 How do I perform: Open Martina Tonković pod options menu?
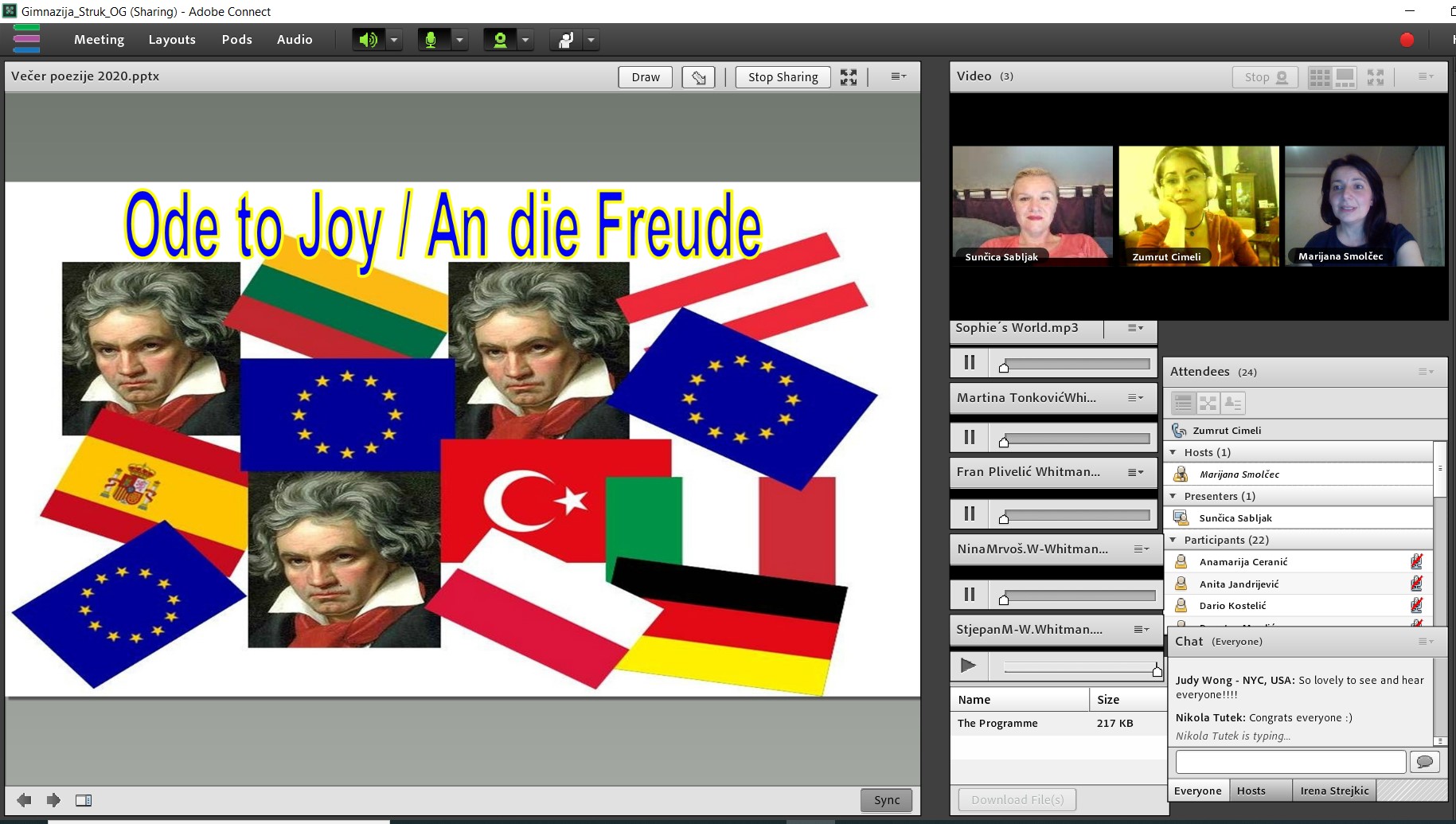[x=1136, y=398]
